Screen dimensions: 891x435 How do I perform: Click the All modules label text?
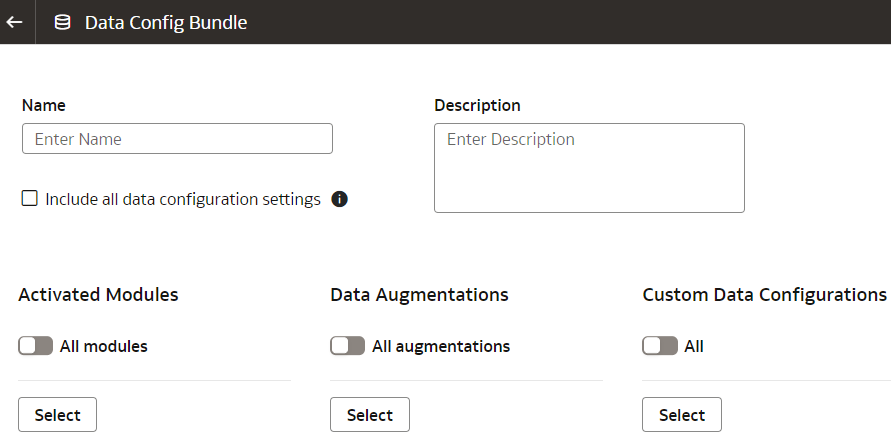point(104,346)
